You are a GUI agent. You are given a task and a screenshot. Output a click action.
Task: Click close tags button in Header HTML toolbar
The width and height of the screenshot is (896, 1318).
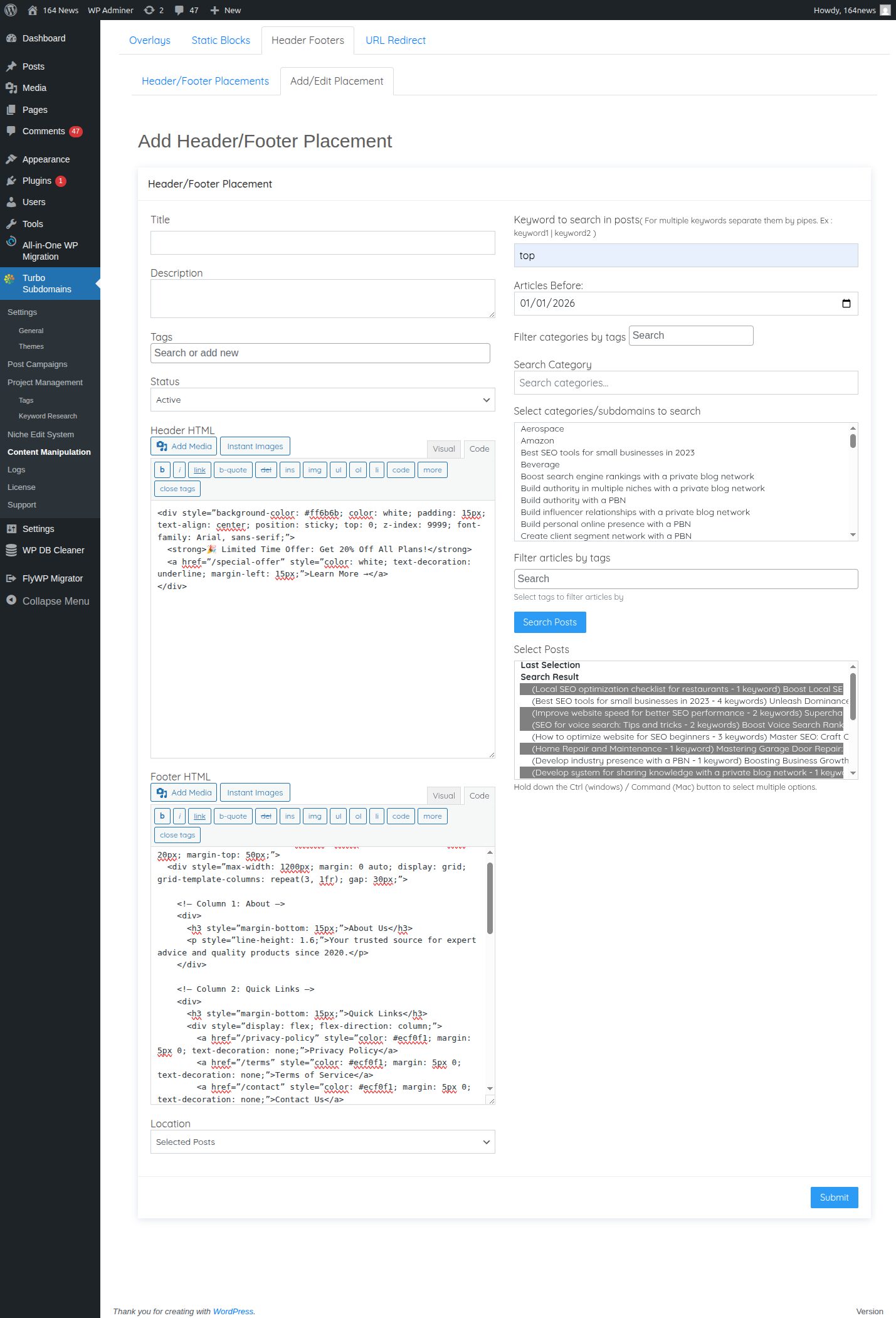tap(177, 489)
